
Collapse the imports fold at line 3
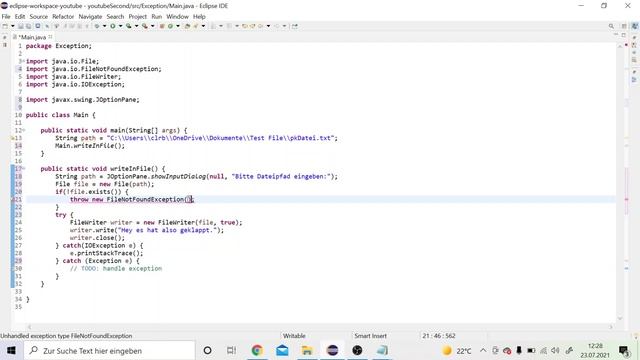[24, 61]
